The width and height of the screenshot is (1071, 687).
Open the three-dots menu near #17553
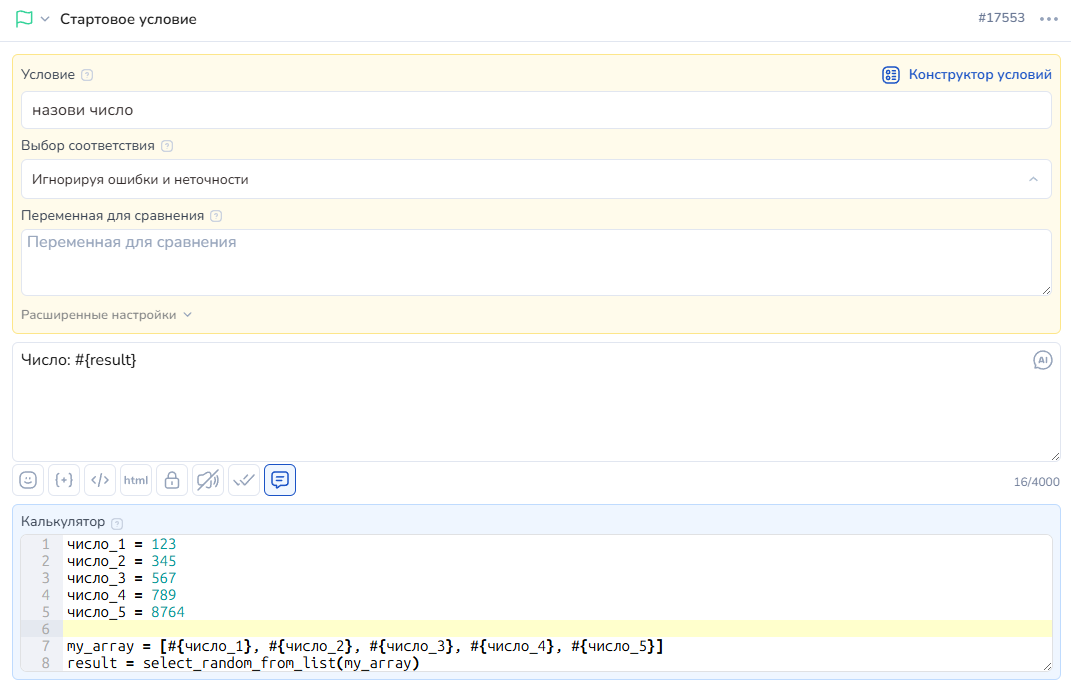pos(1048,19)
